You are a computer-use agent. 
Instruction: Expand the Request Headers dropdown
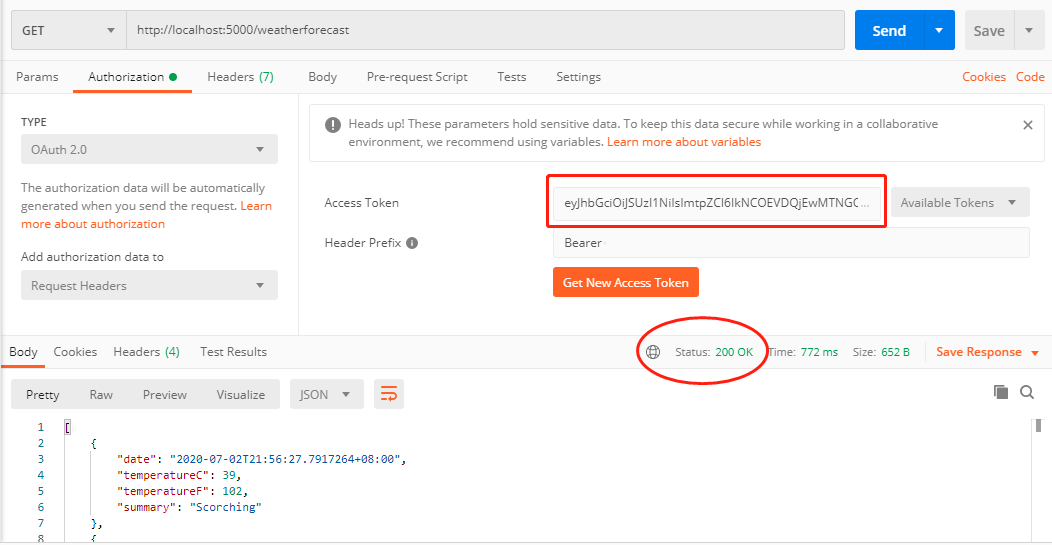click(x=149, y=285)
